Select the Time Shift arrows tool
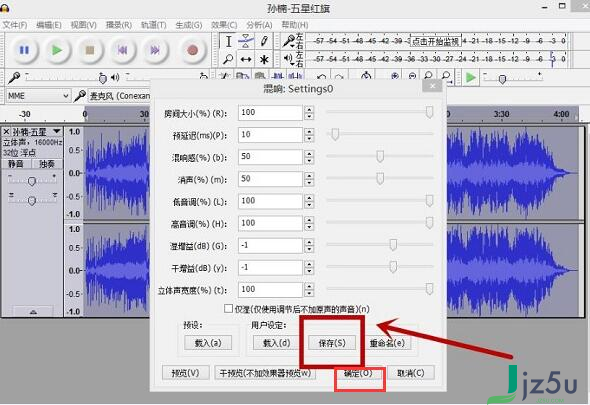 (x=246, y=59)
